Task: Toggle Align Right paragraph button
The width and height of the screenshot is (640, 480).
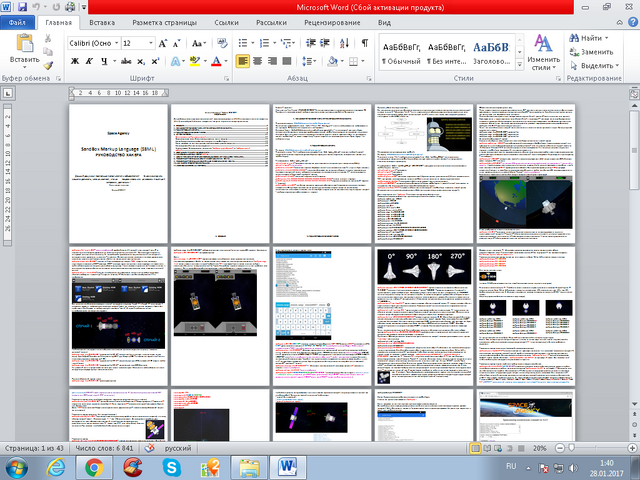Action: click(x=272, y=61)
